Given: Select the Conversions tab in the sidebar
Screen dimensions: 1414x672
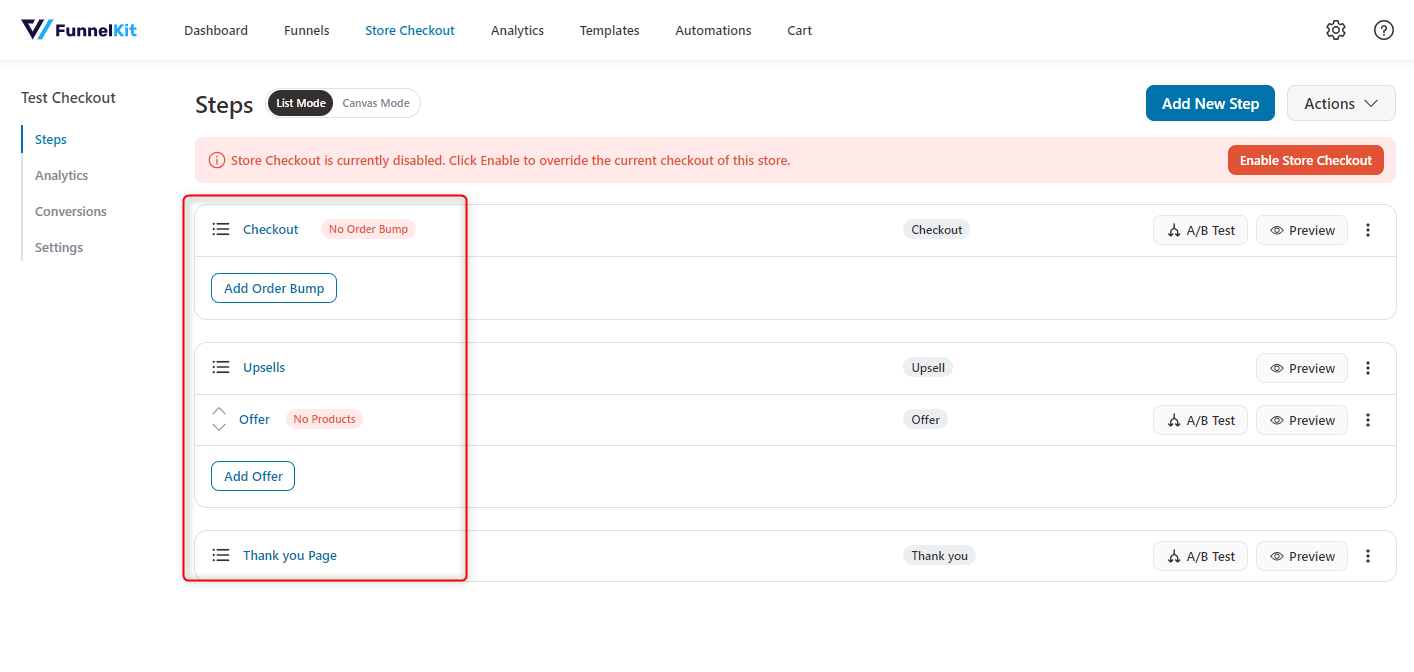Looking at the screenshot, I should pyautogui.click(x=71, y=211).
